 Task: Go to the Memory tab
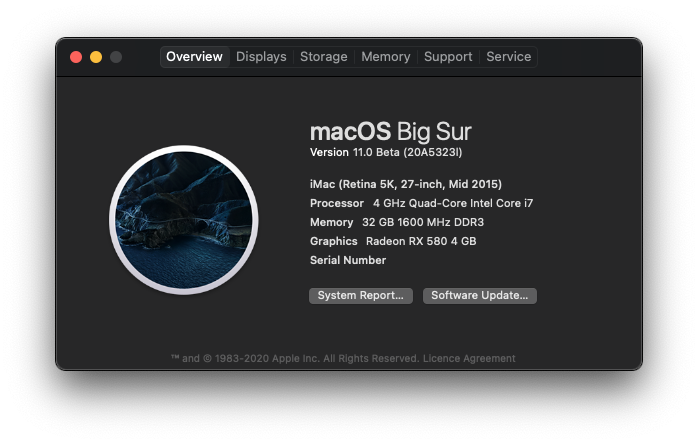386,57
